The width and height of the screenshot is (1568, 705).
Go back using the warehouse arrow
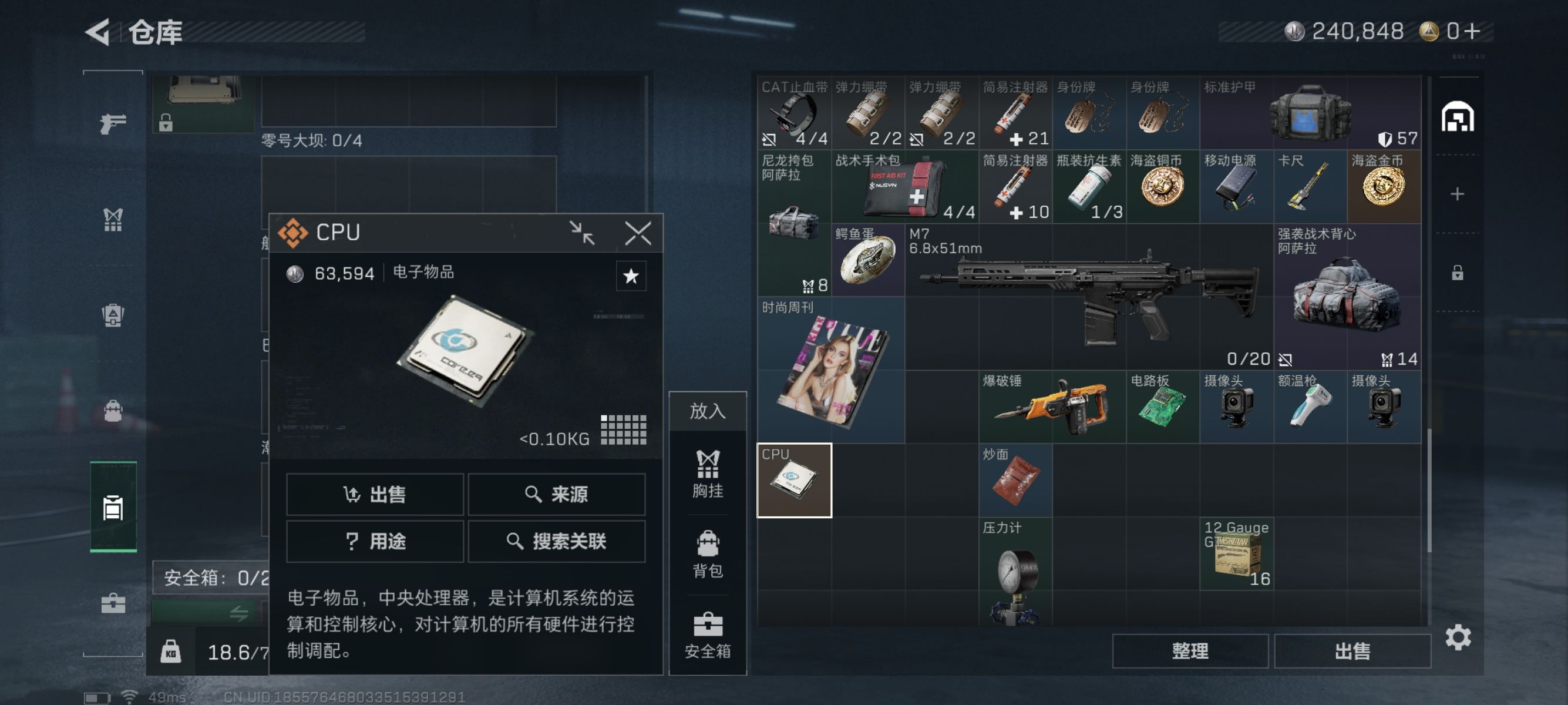[98, 32]
